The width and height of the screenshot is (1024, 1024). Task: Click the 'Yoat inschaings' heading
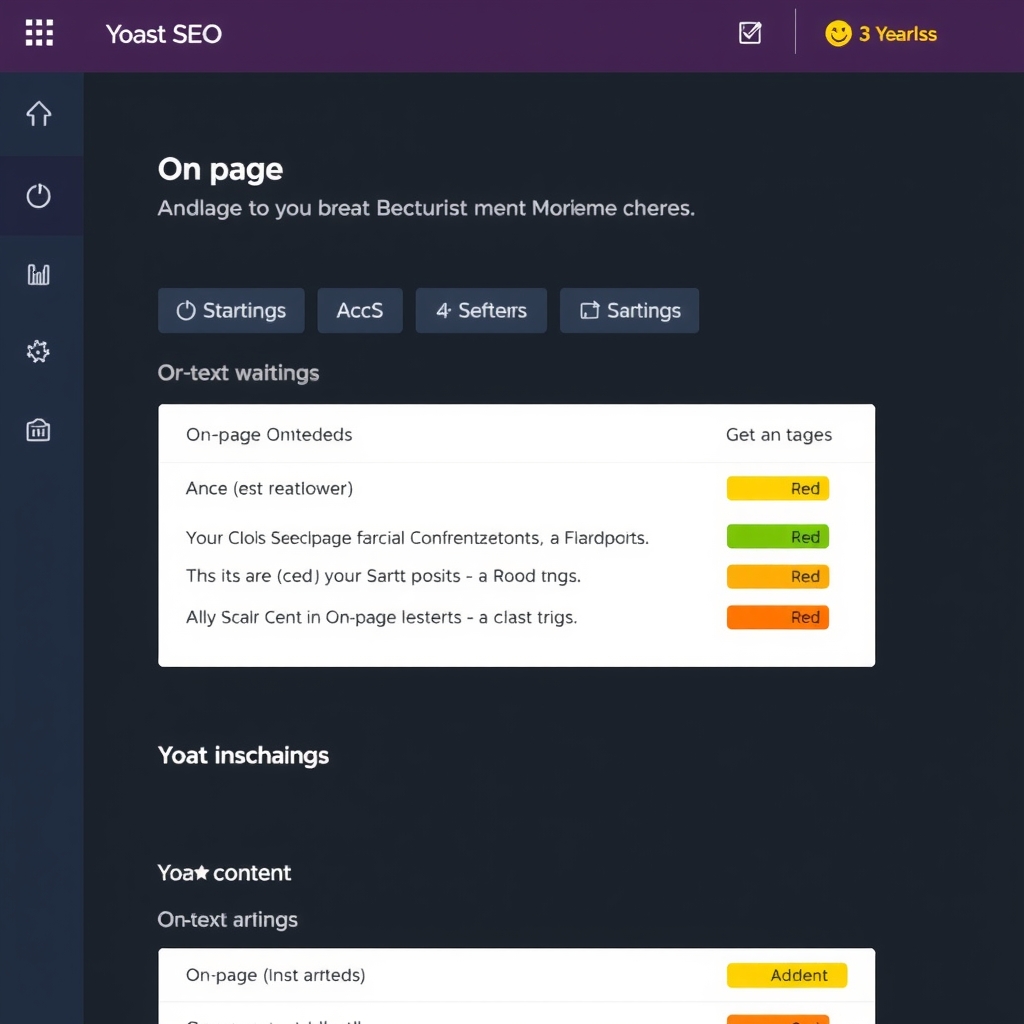[243, 756]
